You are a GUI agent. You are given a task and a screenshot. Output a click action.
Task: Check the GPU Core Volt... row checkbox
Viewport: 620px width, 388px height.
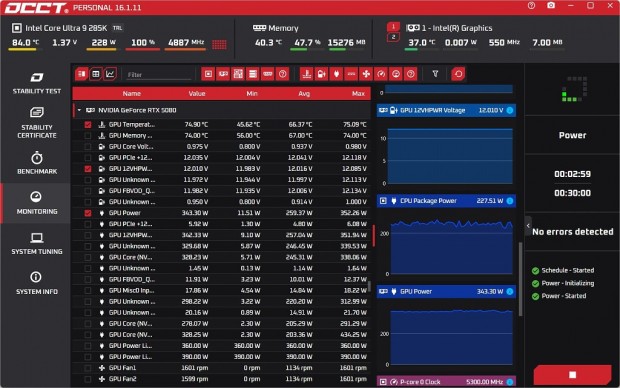coord(88,147)
